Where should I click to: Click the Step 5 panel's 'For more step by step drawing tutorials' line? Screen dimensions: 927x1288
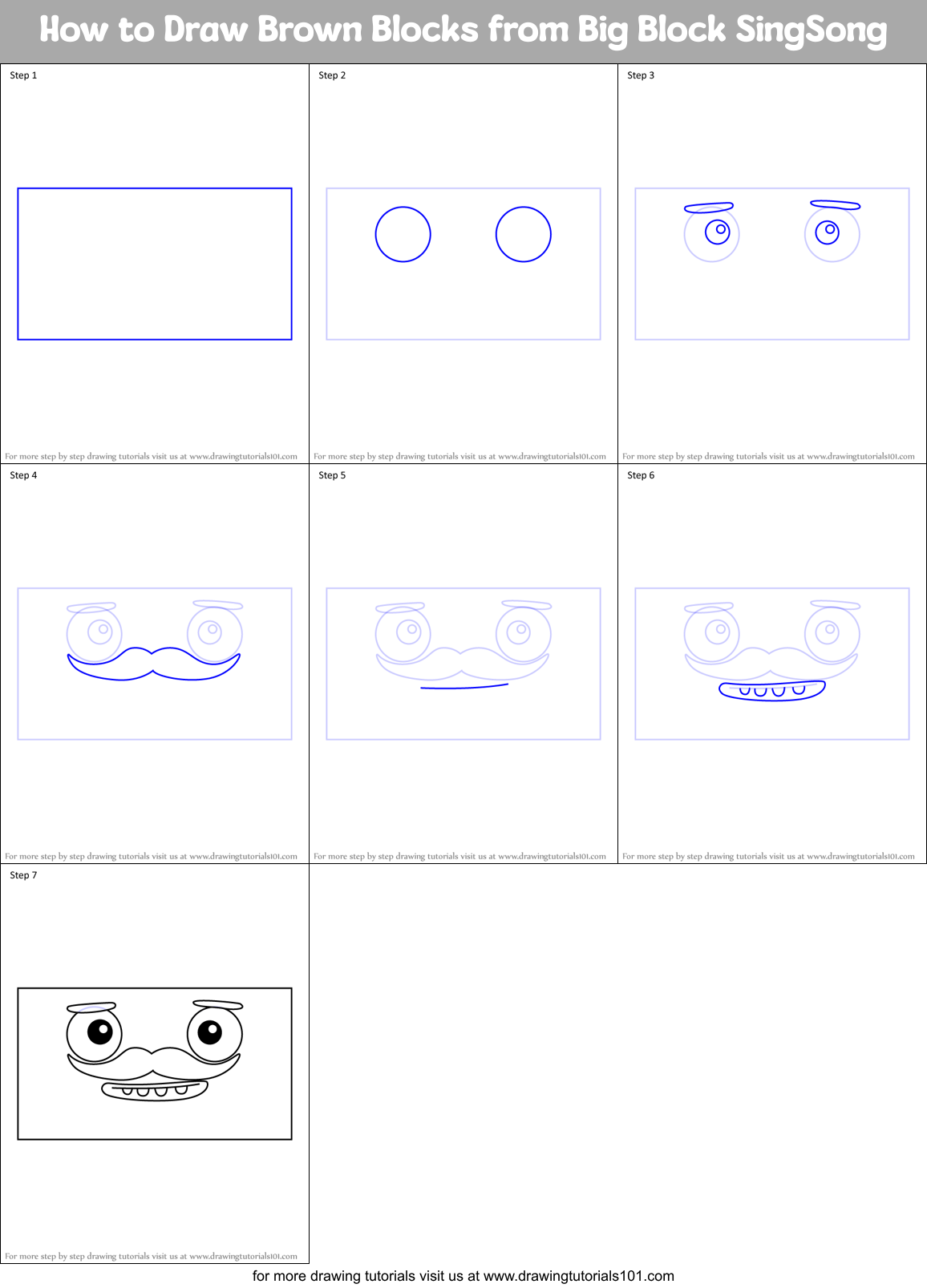(459, 856)
